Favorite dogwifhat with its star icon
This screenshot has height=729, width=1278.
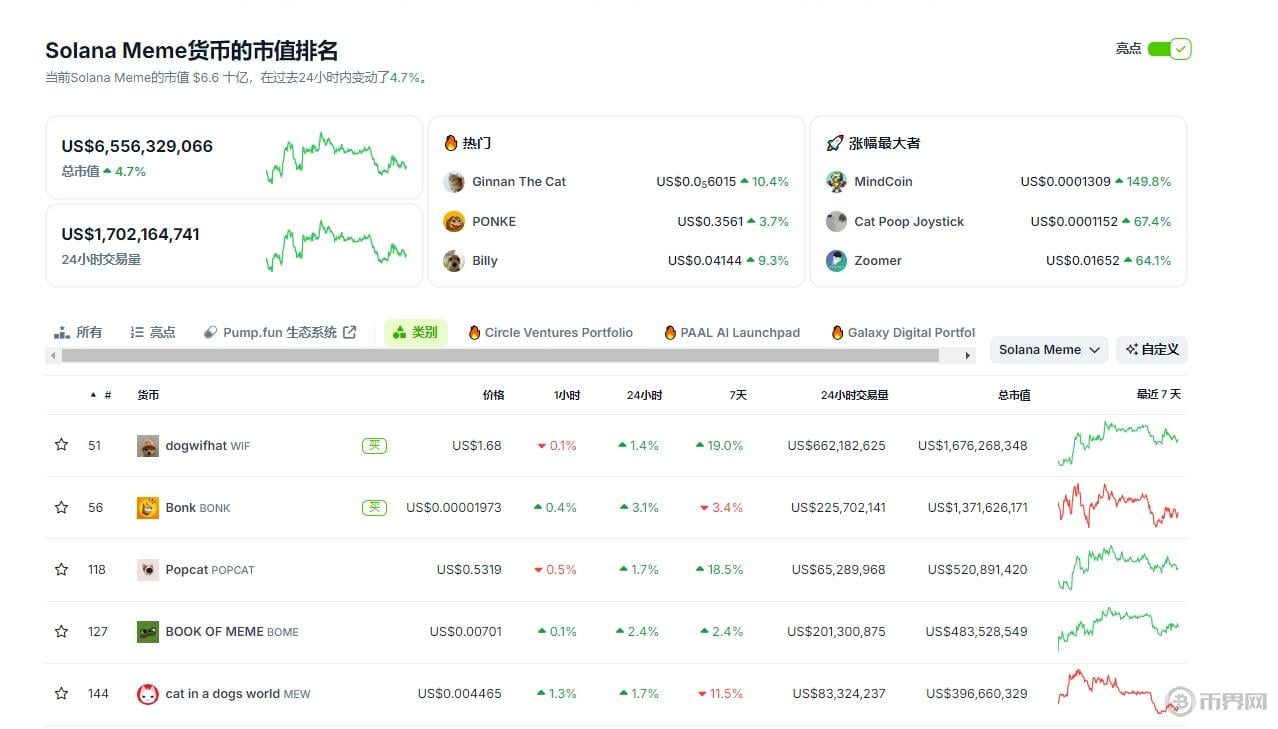click(61, 445)
